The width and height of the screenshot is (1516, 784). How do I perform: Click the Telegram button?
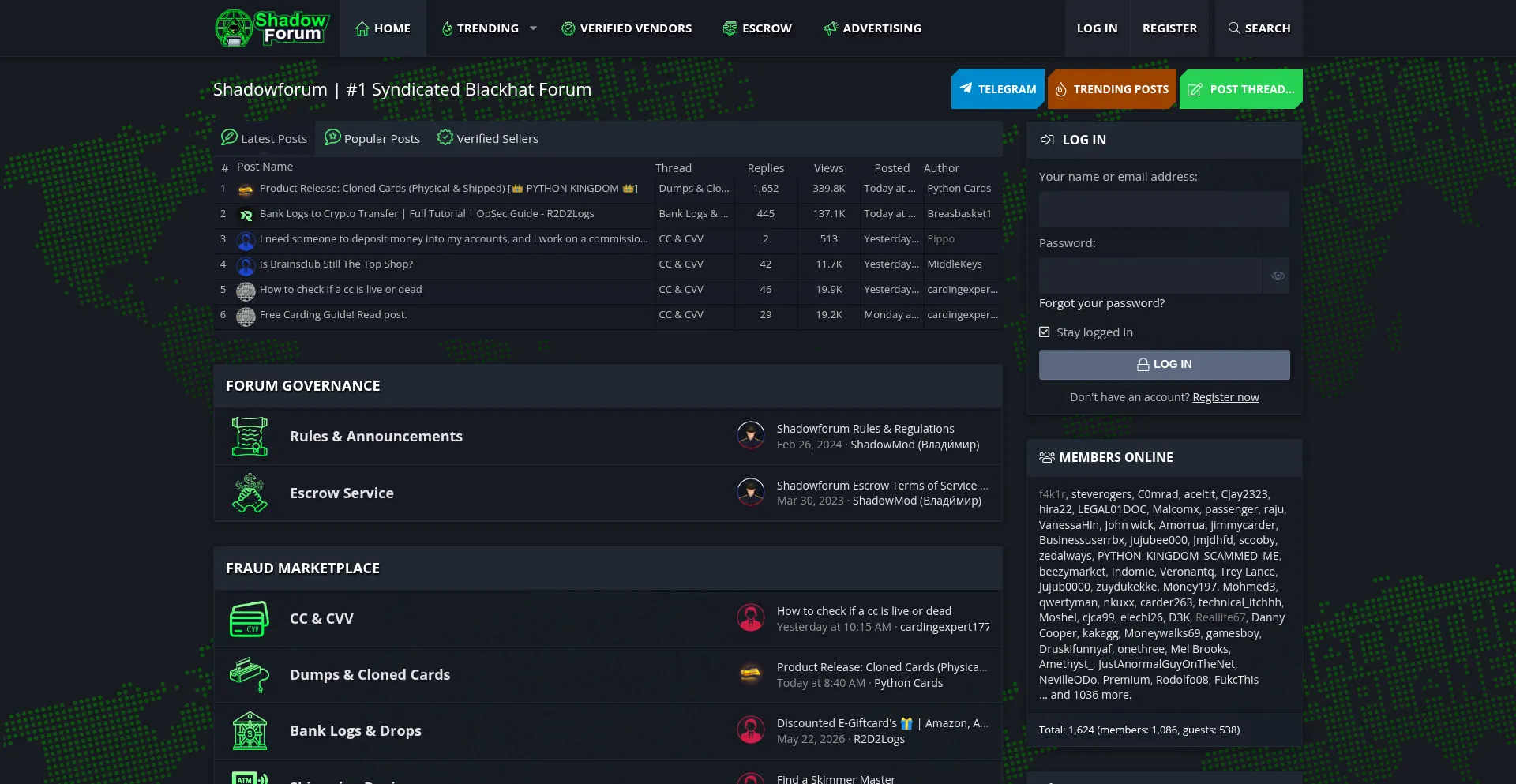click(x=998, y=89)
